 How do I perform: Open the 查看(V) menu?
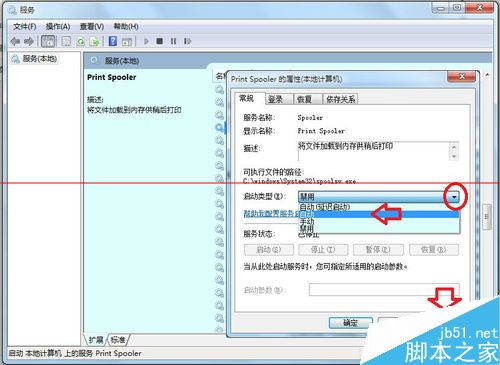pyautogui.click(x=92, y=26)
